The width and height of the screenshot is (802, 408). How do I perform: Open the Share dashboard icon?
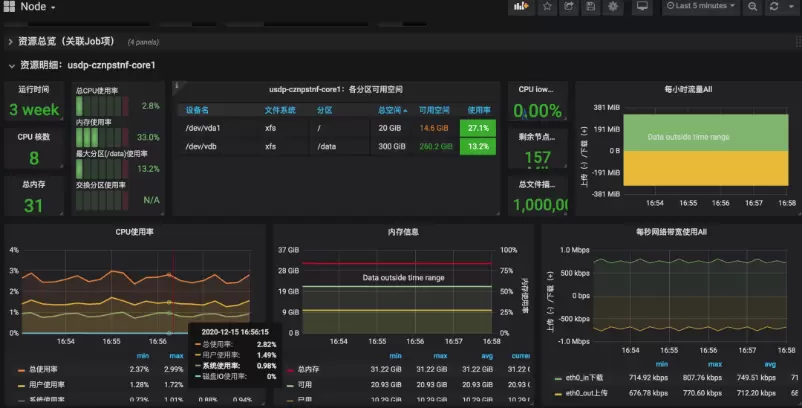pyautogui.click(x=570, y=7)
